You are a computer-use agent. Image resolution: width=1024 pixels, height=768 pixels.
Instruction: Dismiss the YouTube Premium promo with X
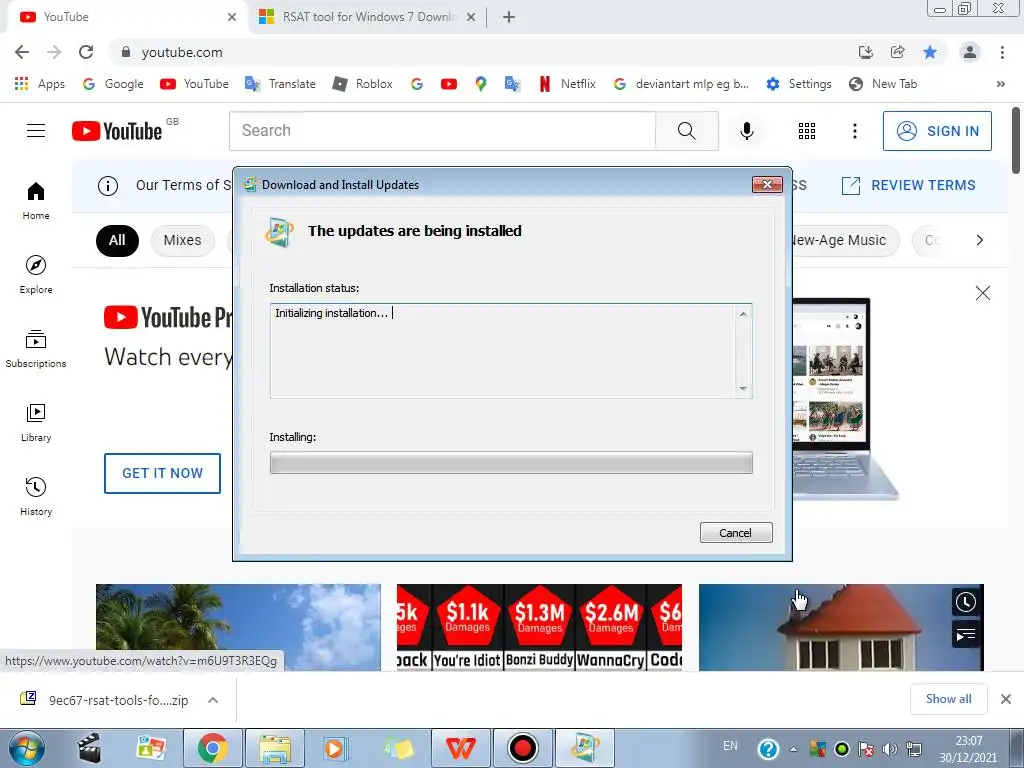982,293
